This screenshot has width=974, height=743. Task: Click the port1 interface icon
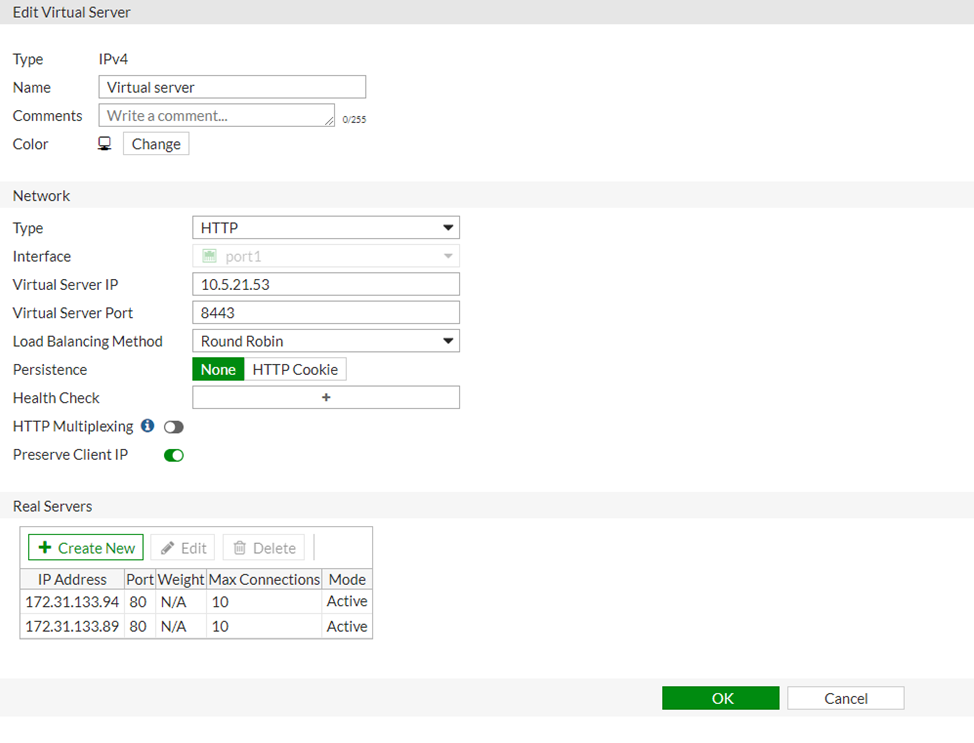point(210,257)
